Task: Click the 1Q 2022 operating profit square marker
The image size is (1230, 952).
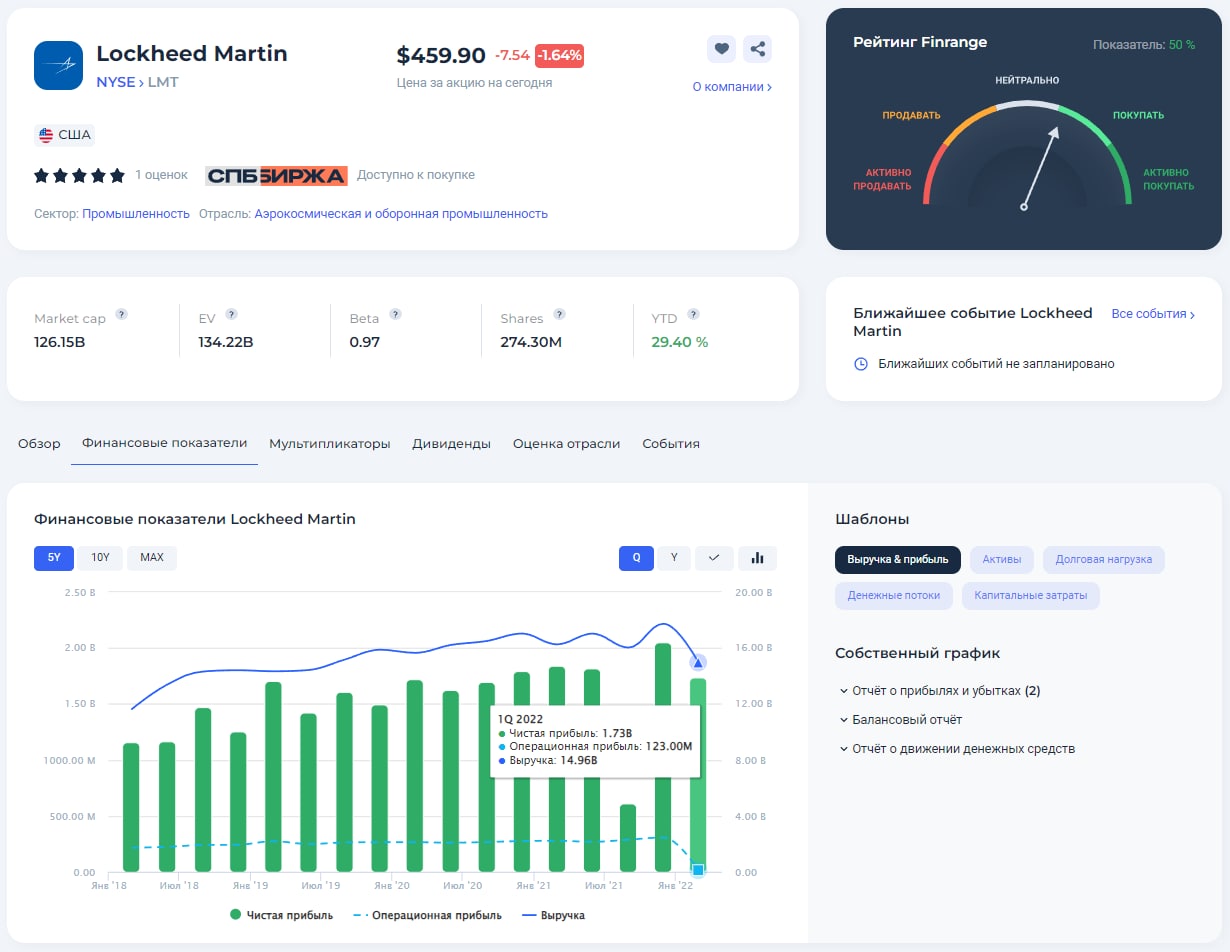Action: (x=698, y=870)
